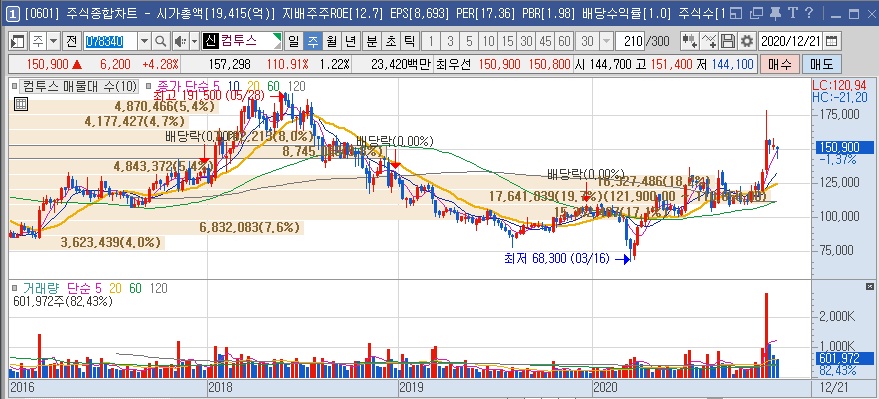
Task: Click the square marker before 거래량 label
Action: [x=14, y=288]
